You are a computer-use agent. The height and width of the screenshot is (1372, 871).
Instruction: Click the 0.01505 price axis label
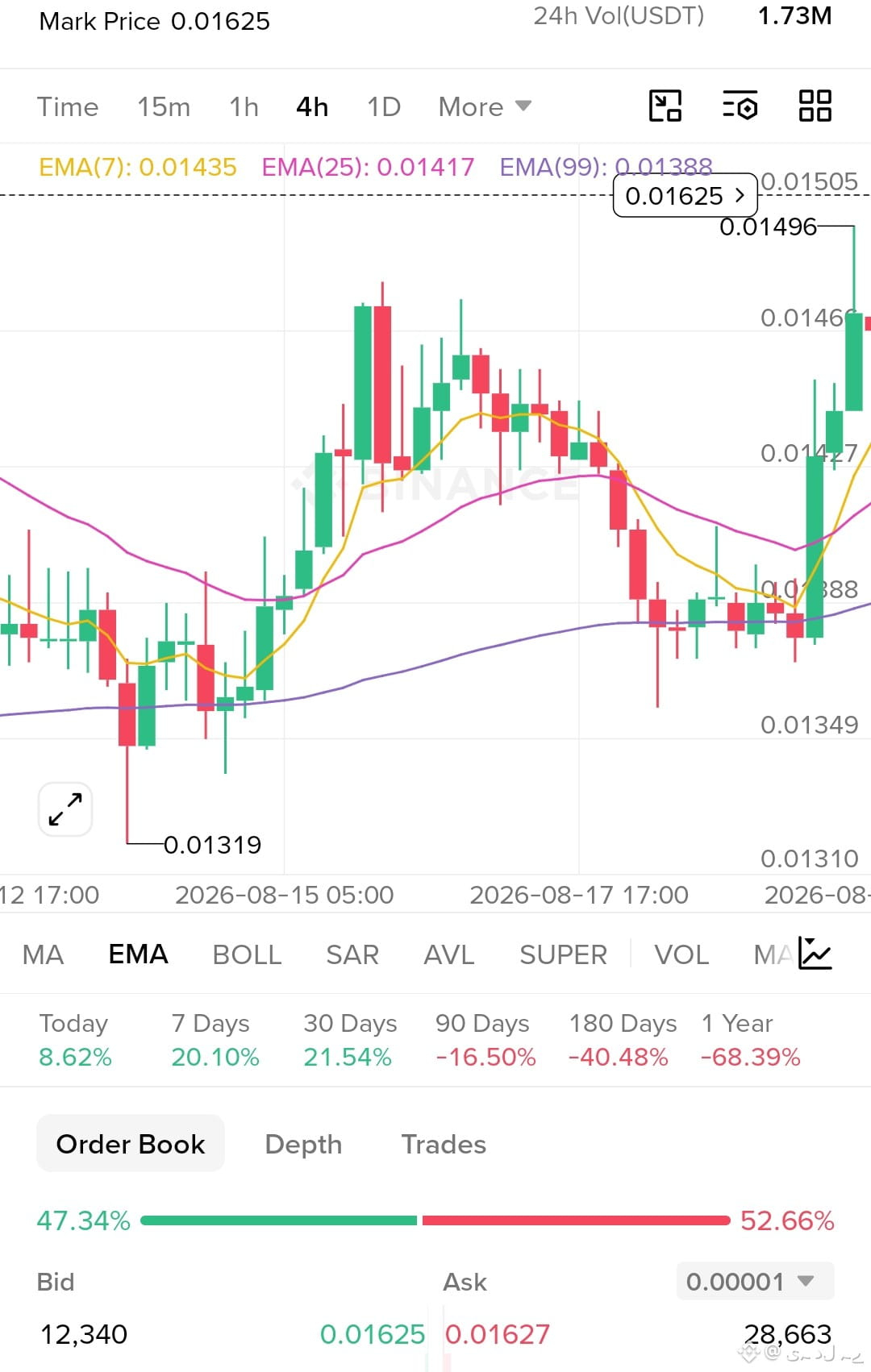click(x=809, y=181)
